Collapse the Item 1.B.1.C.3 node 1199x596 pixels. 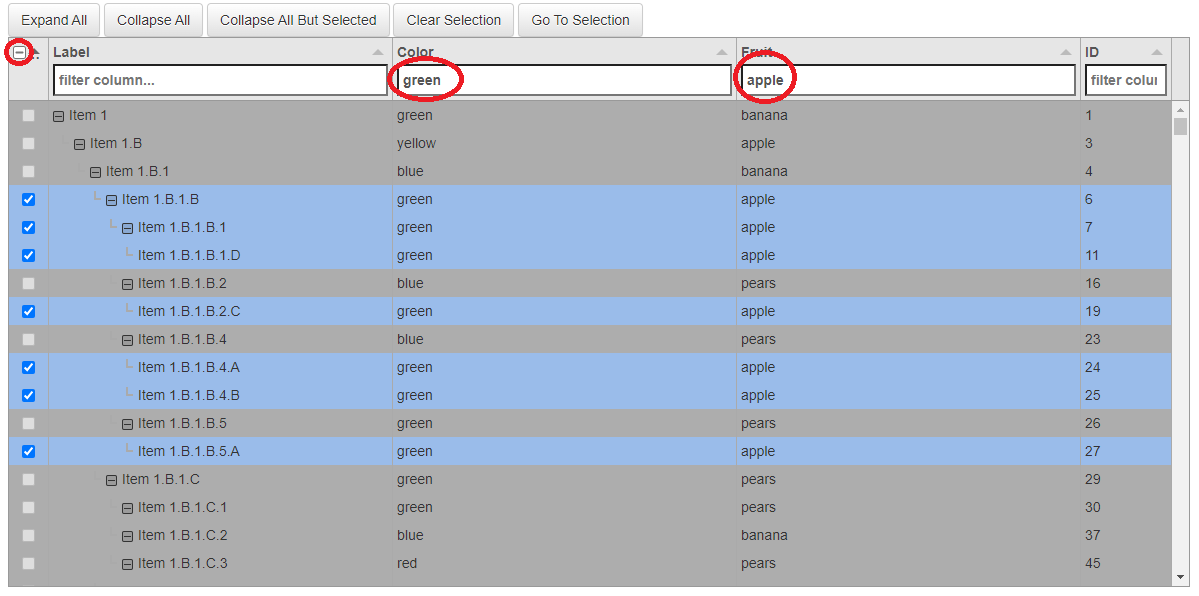(127, 563)
